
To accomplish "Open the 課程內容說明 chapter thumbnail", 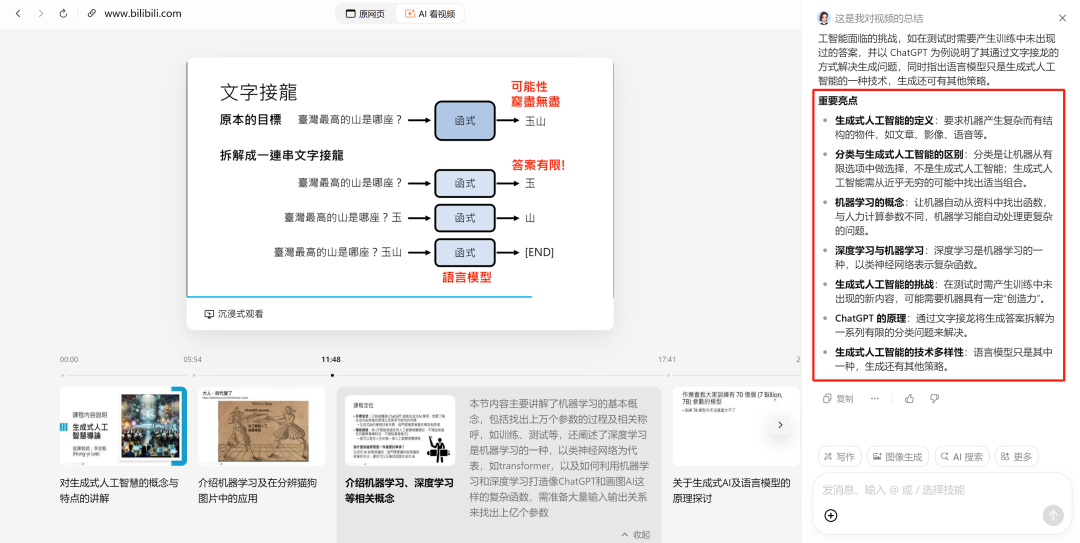I will coord(123,426).
